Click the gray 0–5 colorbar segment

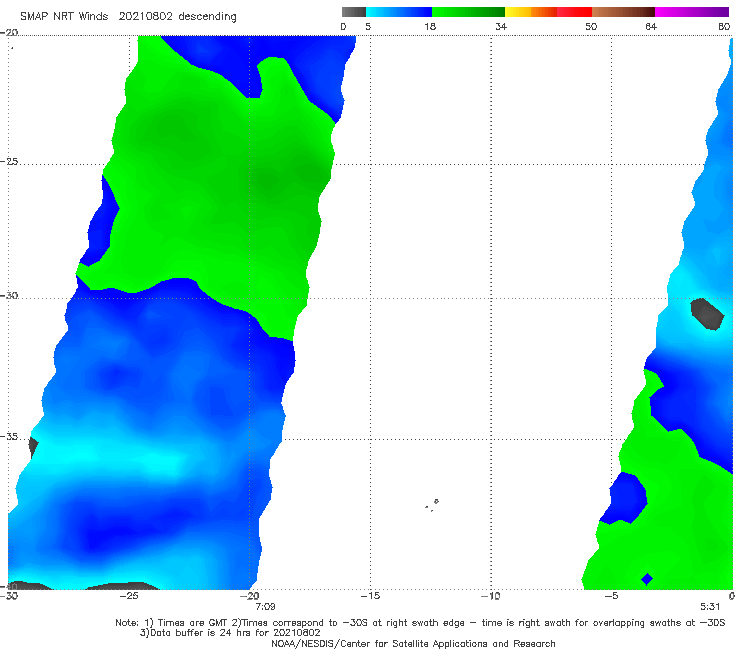354,12
